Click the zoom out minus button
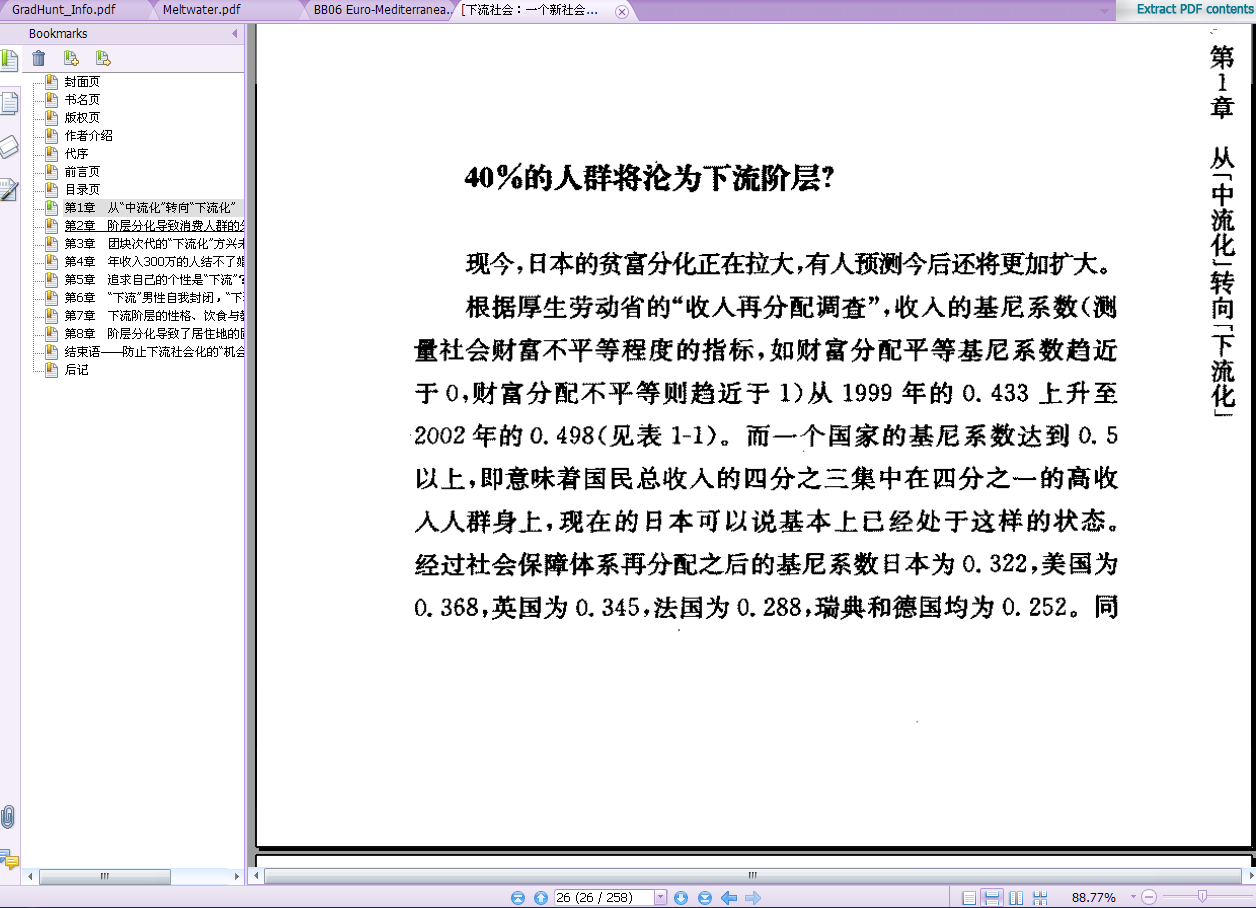This screenshot has width=1256, height=908. (1149, 898)
